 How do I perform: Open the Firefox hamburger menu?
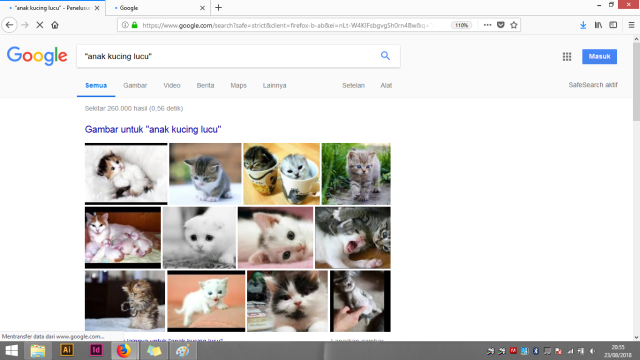pyautogui.click(x=631, y=25)
